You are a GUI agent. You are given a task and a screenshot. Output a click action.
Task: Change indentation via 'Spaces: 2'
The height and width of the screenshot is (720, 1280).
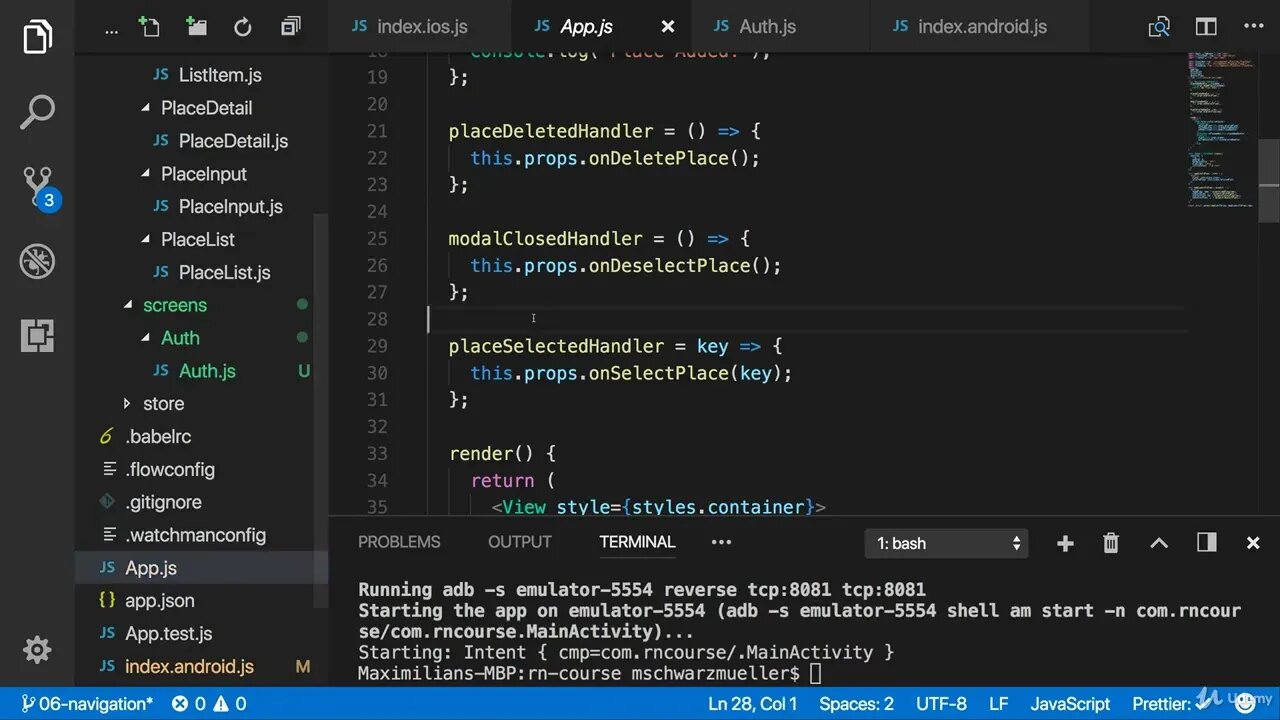[856, 704]
